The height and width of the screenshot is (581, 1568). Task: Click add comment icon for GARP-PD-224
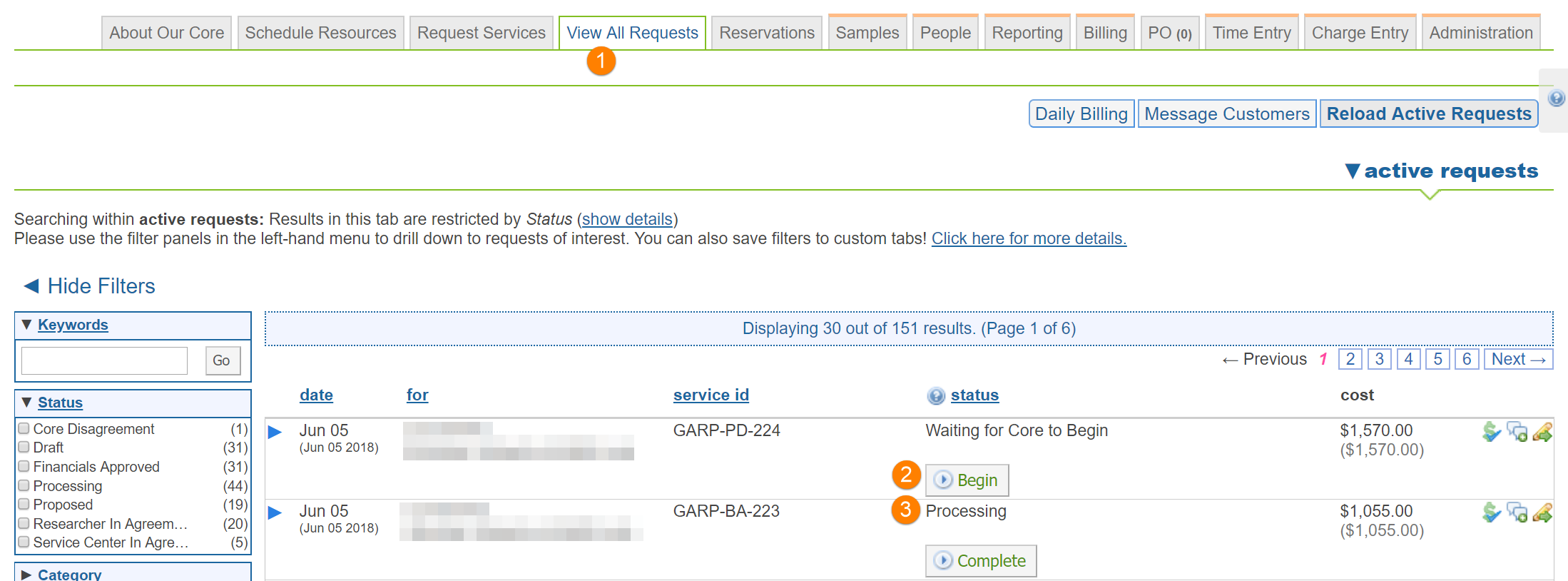pos(1517,432)
